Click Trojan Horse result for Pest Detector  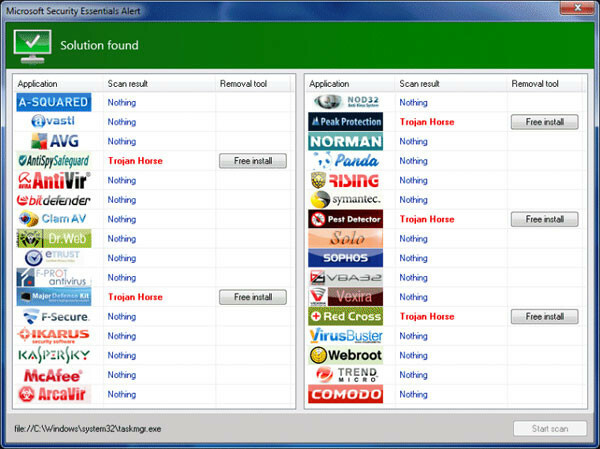[x=427, y=219]
